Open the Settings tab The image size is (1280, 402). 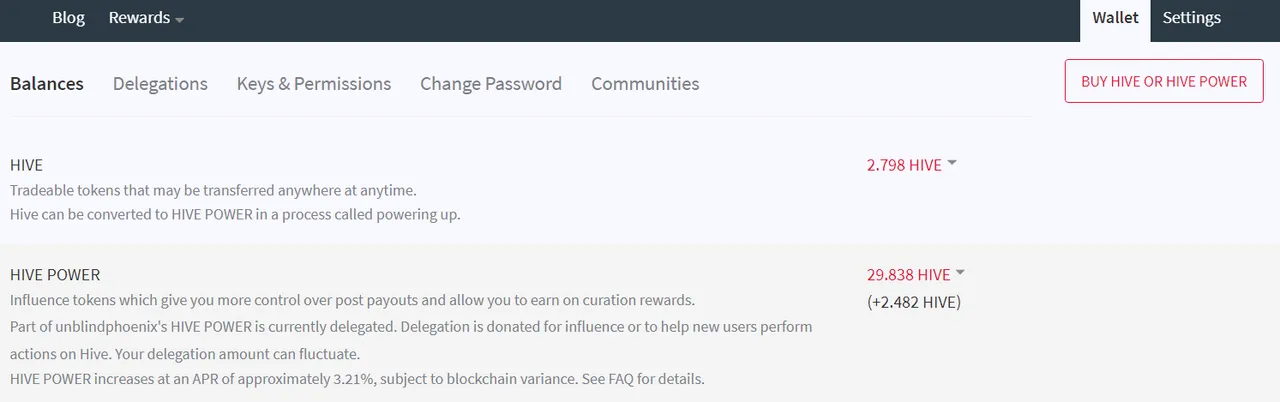1191,18
